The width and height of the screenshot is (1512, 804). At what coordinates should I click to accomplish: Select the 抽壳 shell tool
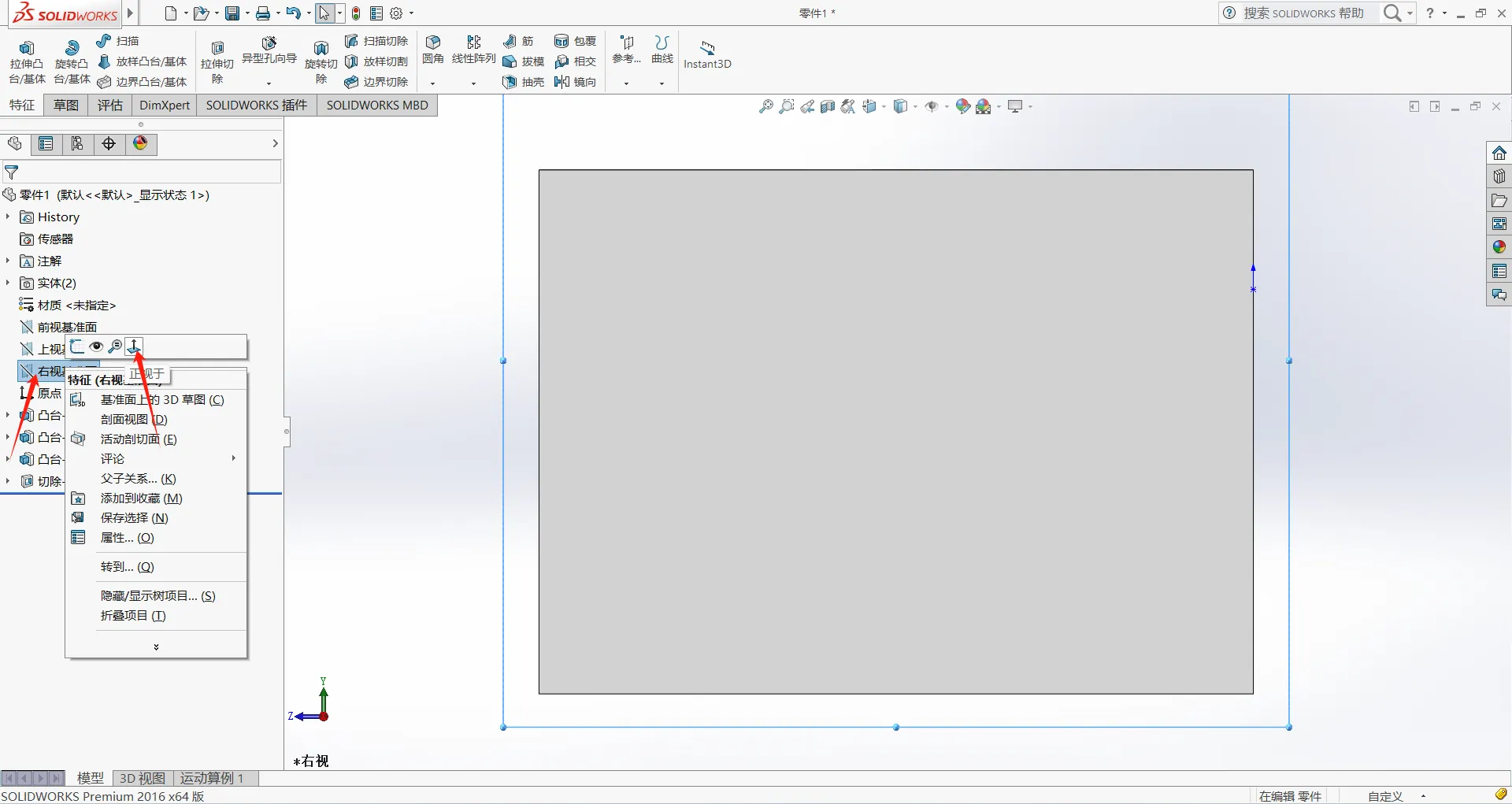tap(524, 82)
